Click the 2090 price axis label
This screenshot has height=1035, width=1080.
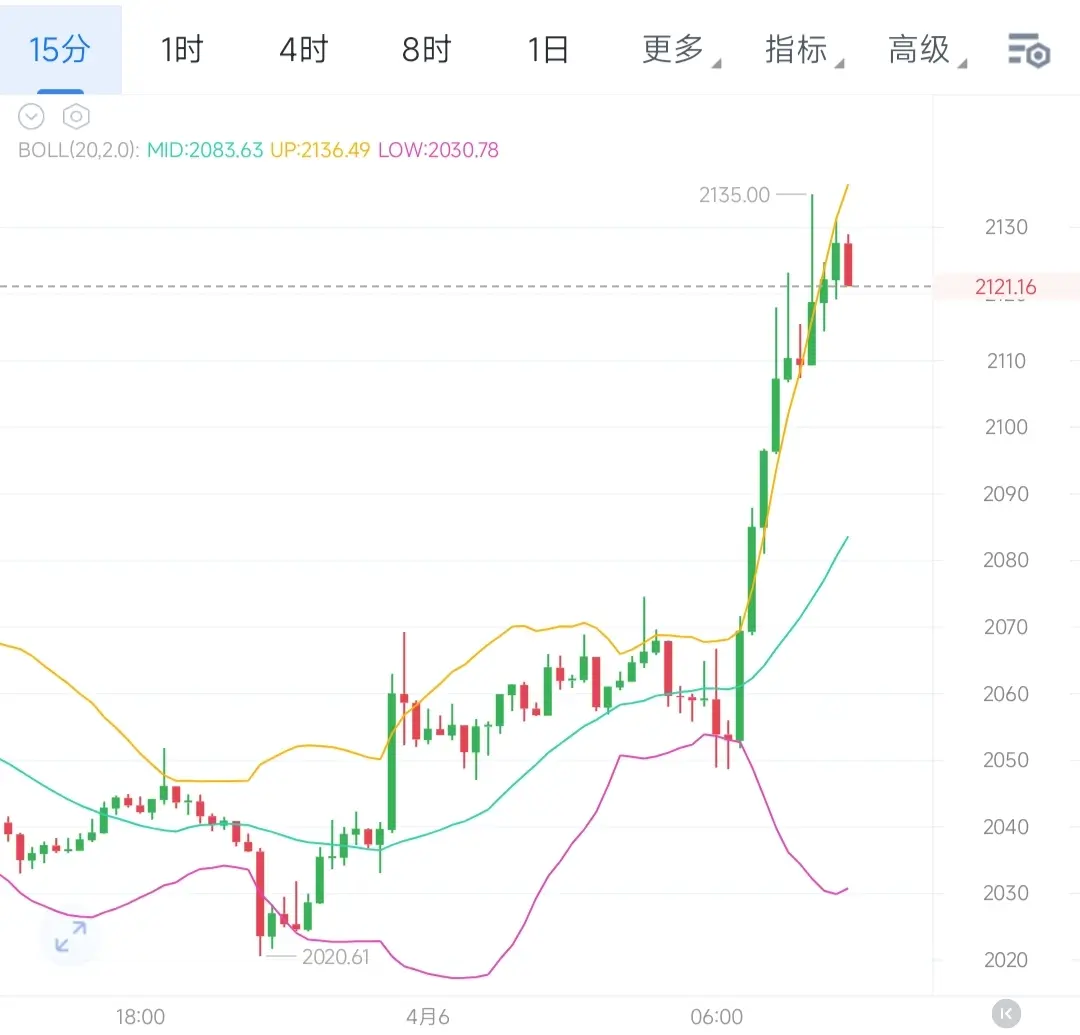click(x=1006, y=494)
